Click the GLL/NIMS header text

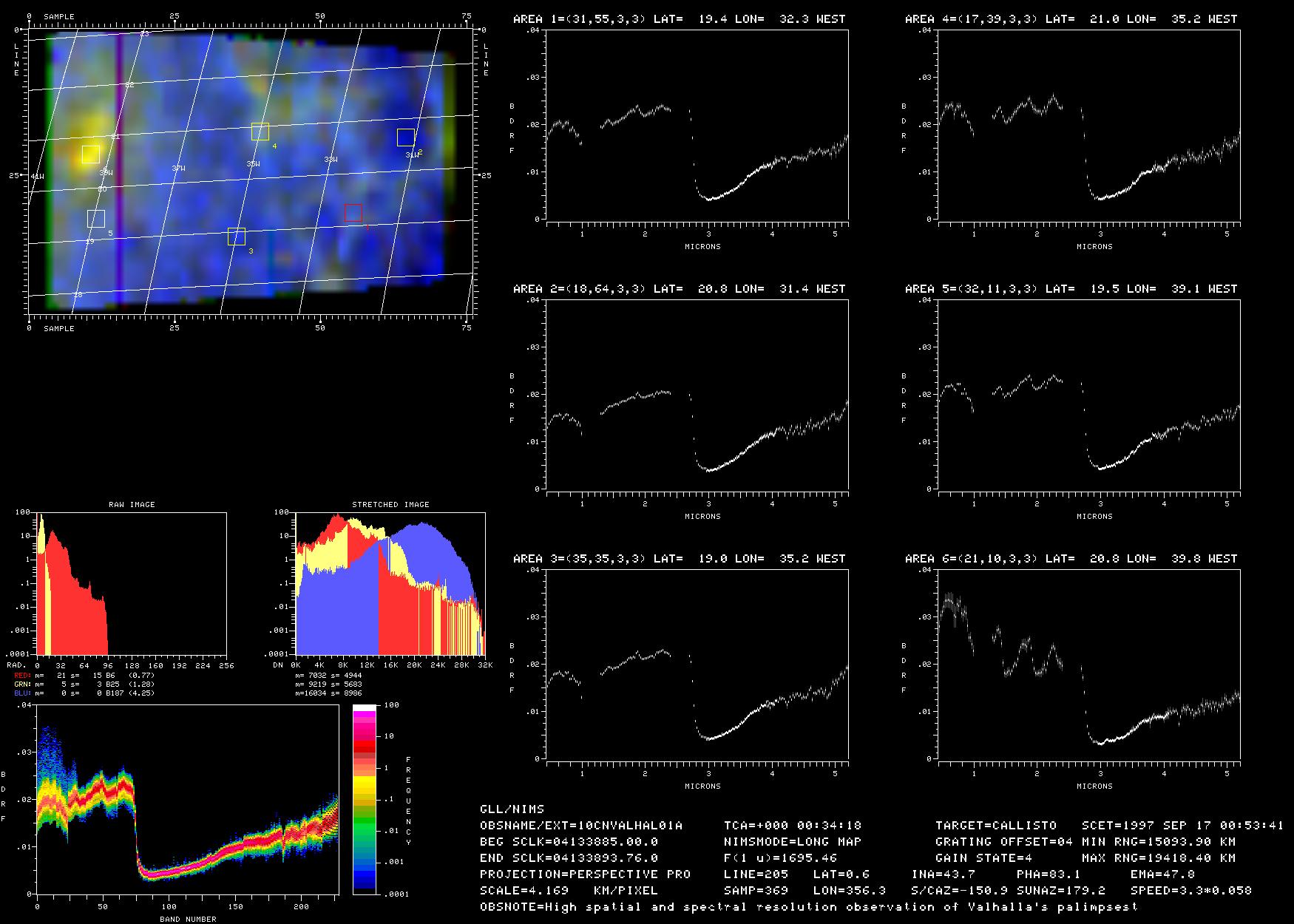click(512, 809)
